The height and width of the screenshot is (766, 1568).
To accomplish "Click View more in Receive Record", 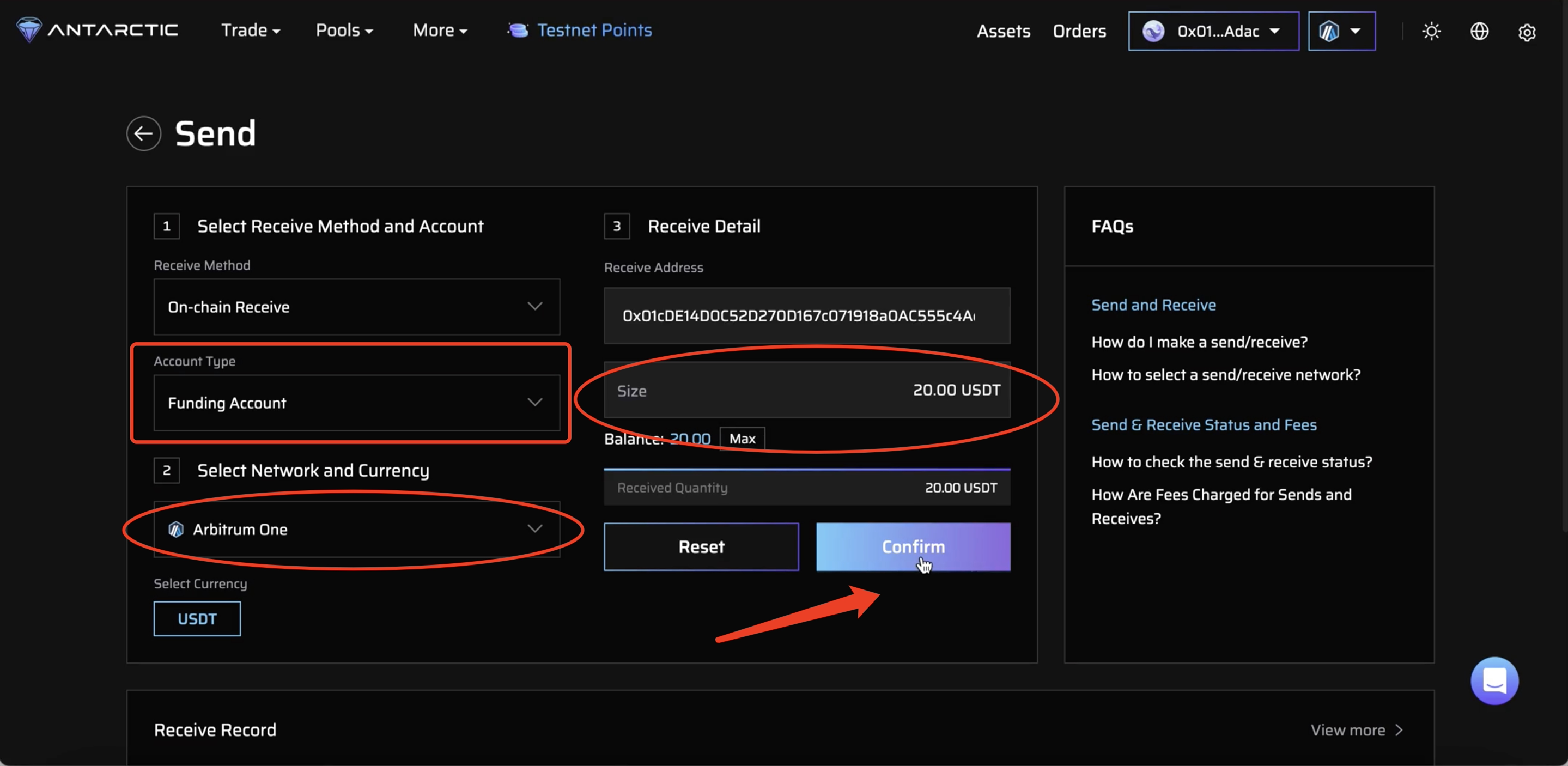I will (x=1356, y=729).
